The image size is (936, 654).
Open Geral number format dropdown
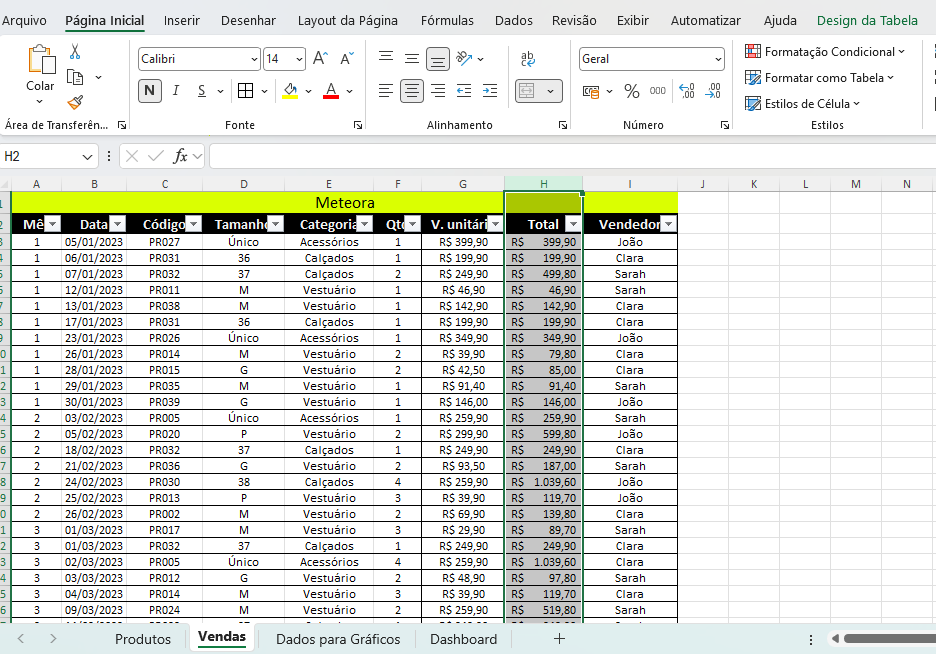(x=718, y=59)
